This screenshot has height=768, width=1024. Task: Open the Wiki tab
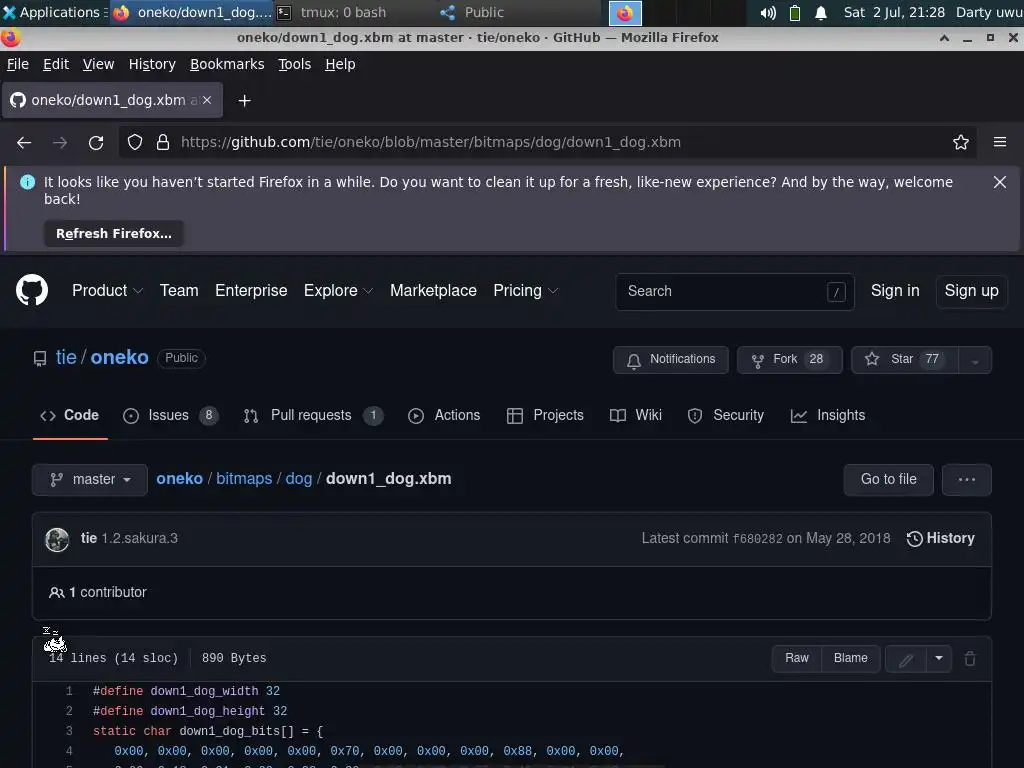(636, 415)
